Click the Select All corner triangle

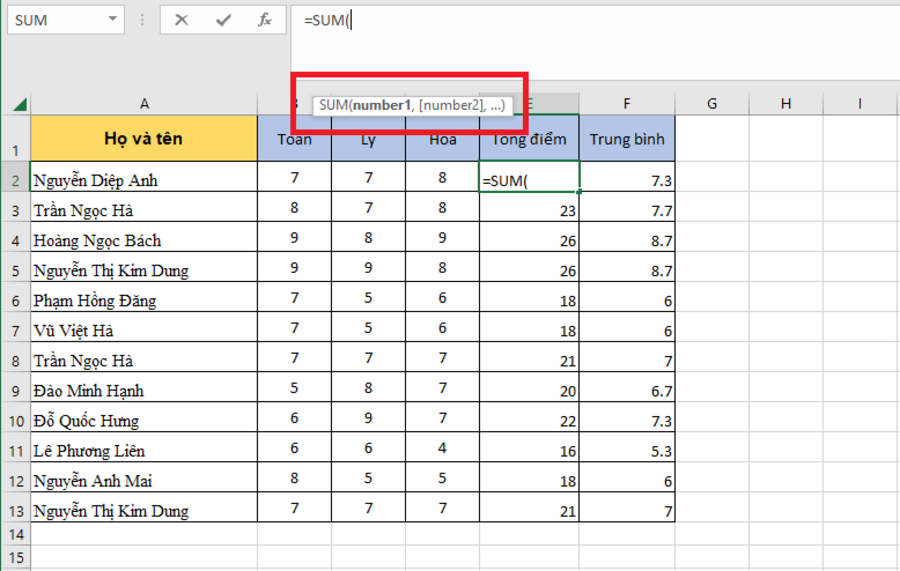[x=20, y=104]
